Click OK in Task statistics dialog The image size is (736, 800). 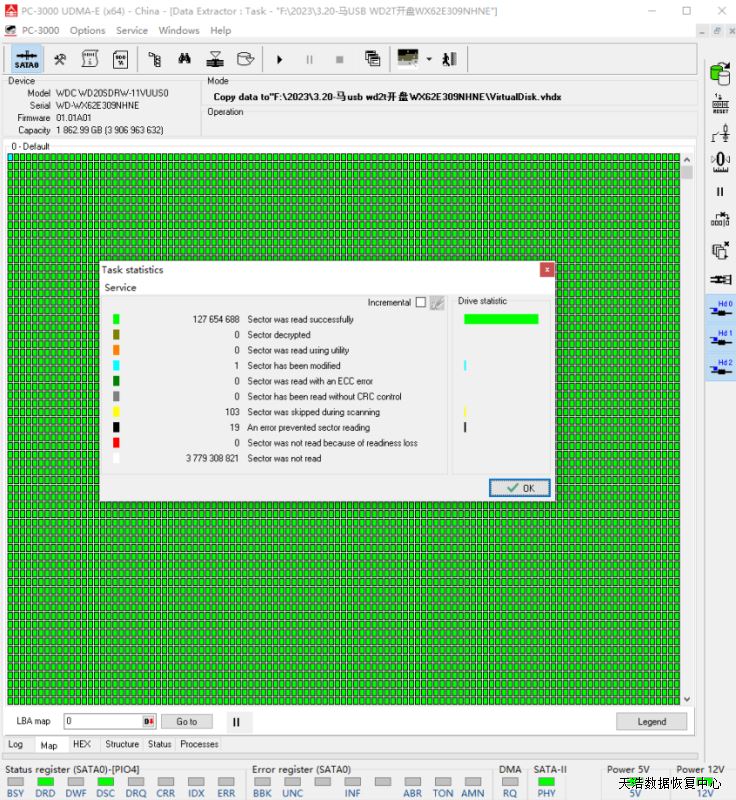click(519, 488)
